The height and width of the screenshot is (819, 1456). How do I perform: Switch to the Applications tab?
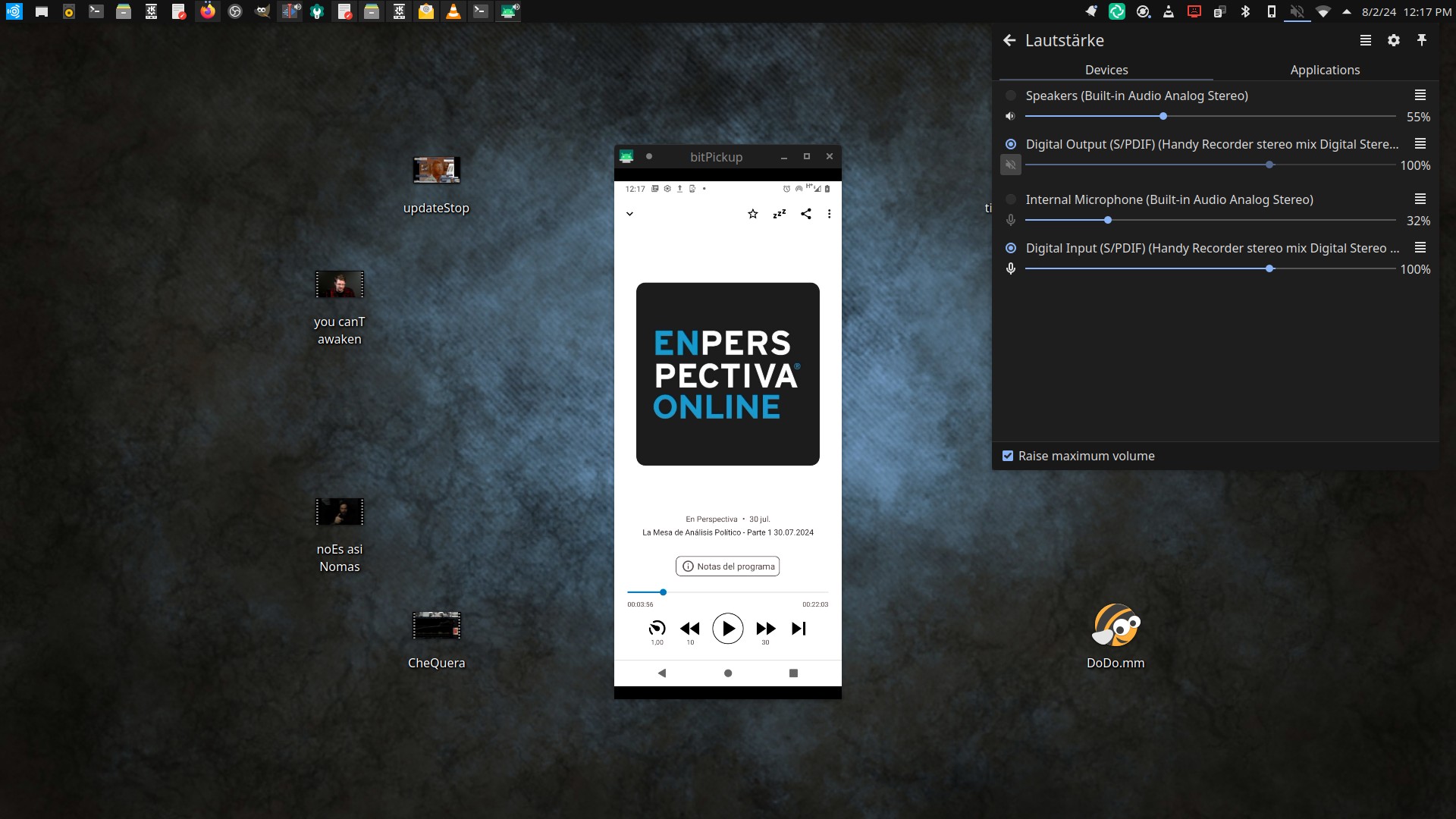tap(1325, 70)
